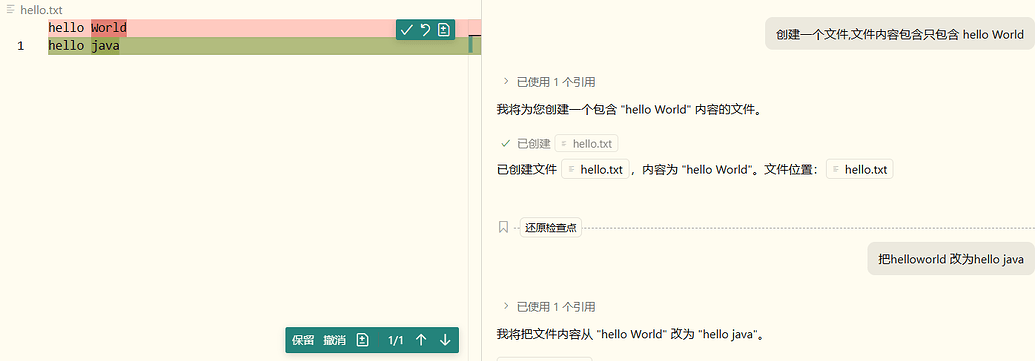Go to previous change with the up arrow
Screen dimensions: 1035x361
tap(421, 340)
